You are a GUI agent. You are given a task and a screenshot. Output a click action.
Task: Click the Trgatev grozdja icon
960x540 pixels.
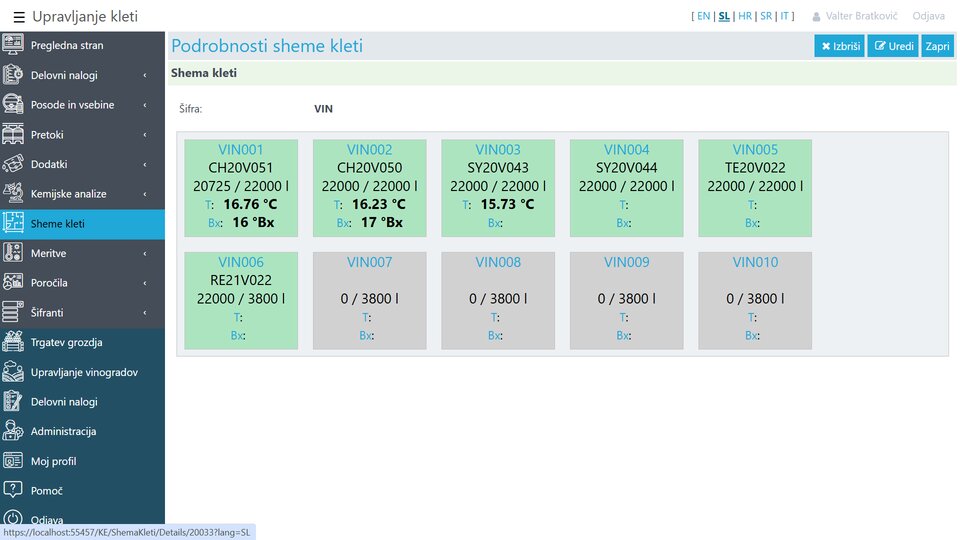(13, 342)
